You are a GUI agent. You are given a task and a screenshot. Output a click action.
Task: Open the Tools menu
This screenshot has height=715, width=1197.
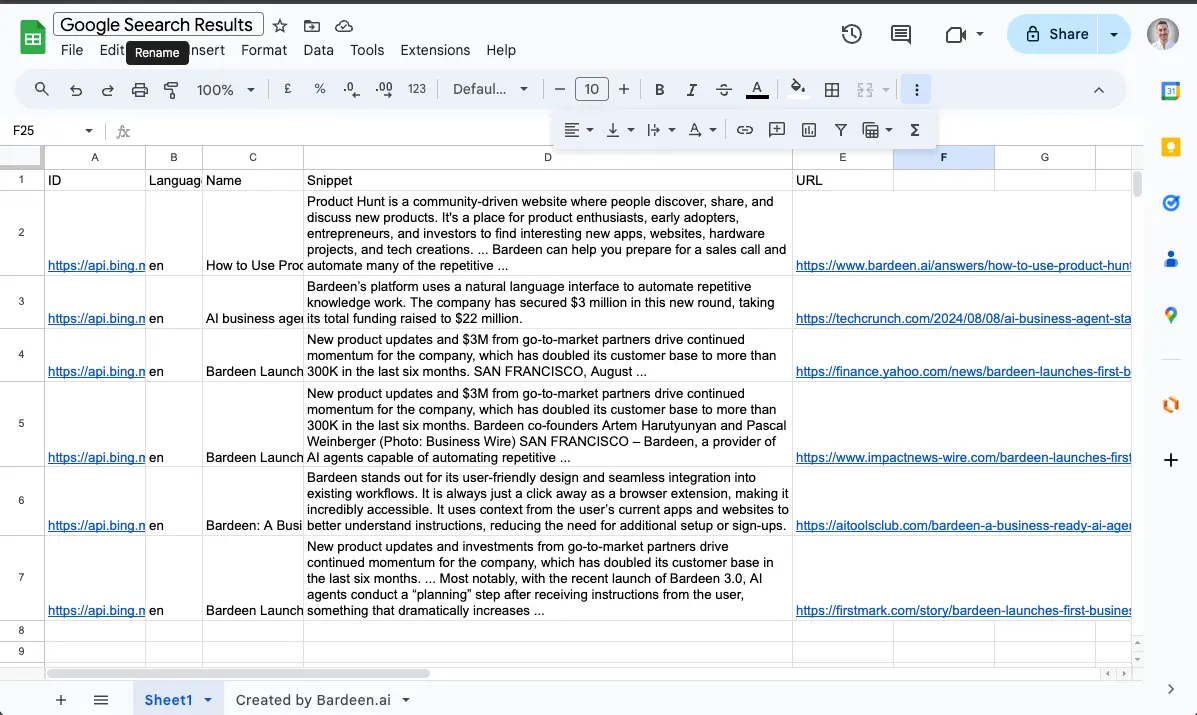pos(367,50)
